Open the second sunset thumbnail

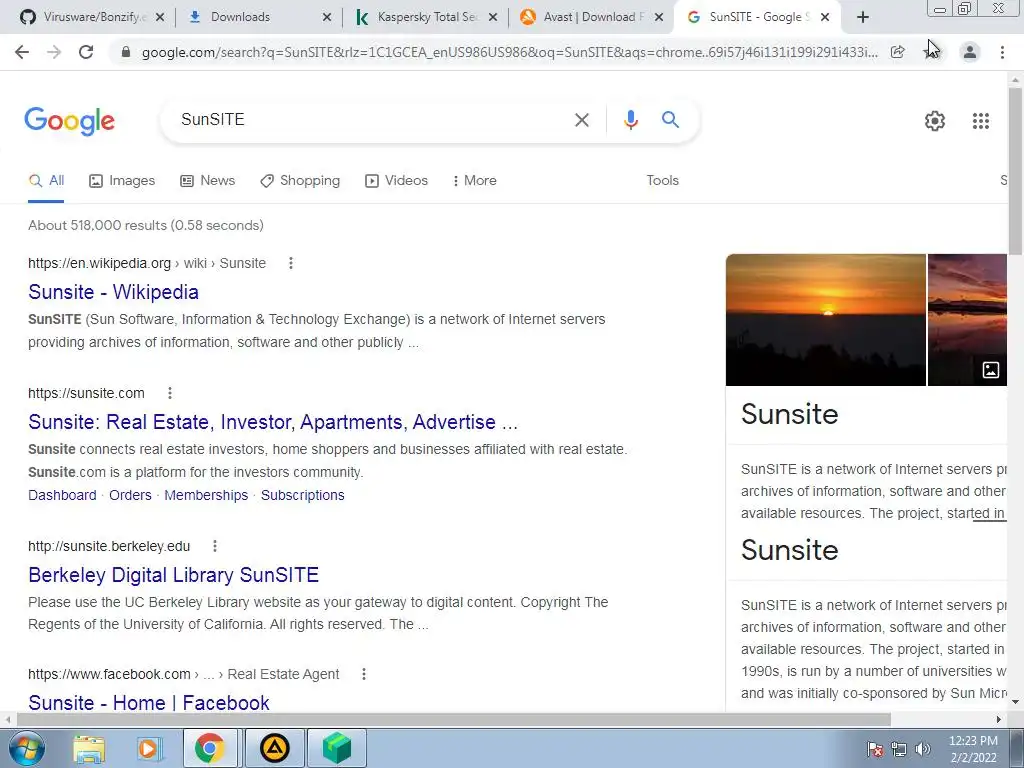(967, 320)
